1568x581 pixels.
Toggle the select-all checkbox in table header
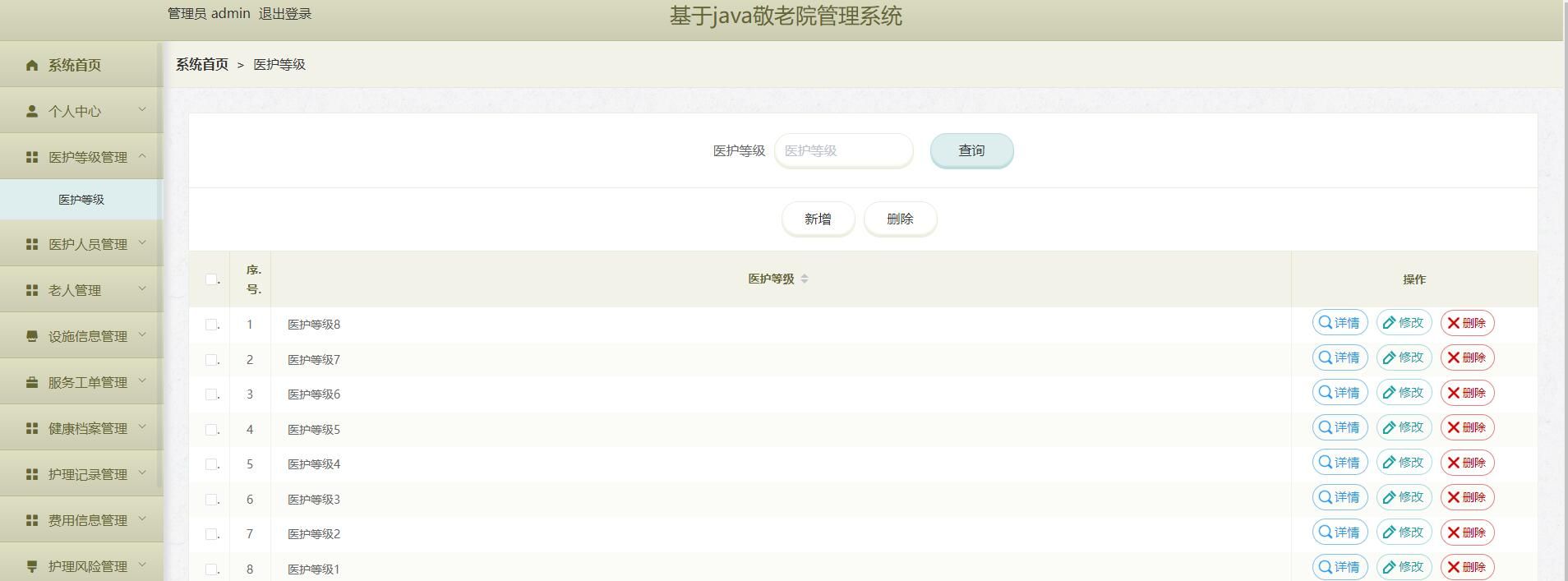click(x=211, y=279)
